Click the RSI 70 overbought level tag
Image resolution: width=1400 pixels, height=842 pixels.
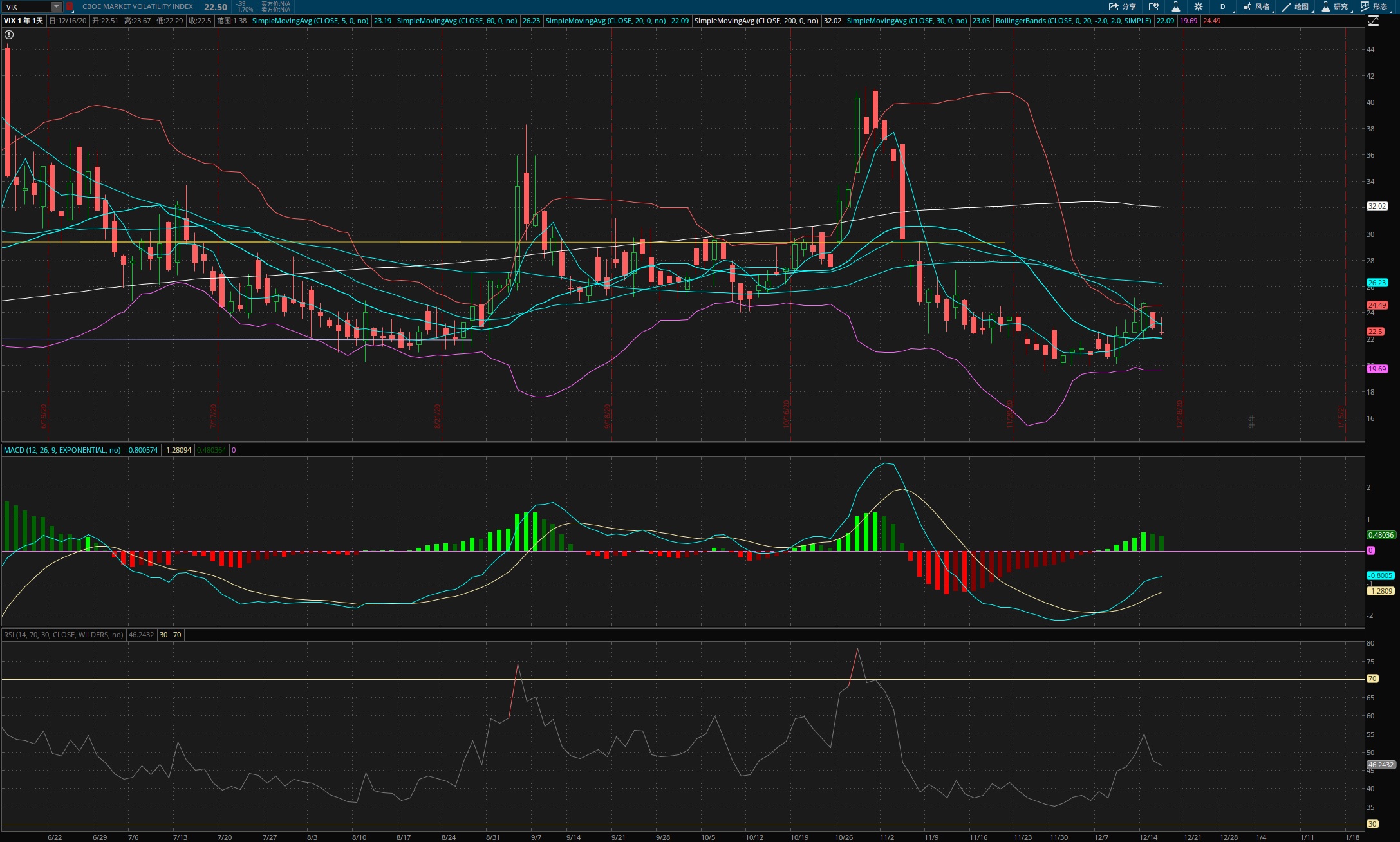pos(1372,678)
